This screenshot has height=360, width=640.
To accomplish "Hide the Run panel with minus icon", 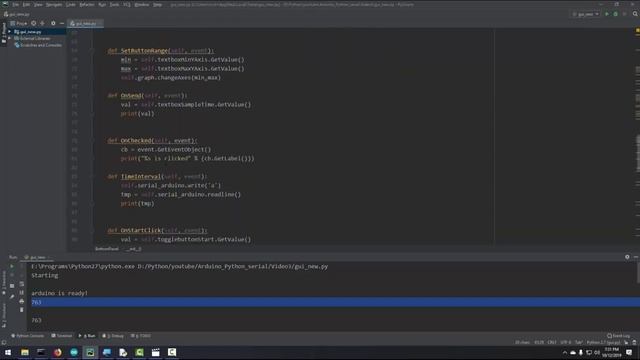I will [636, 257].
